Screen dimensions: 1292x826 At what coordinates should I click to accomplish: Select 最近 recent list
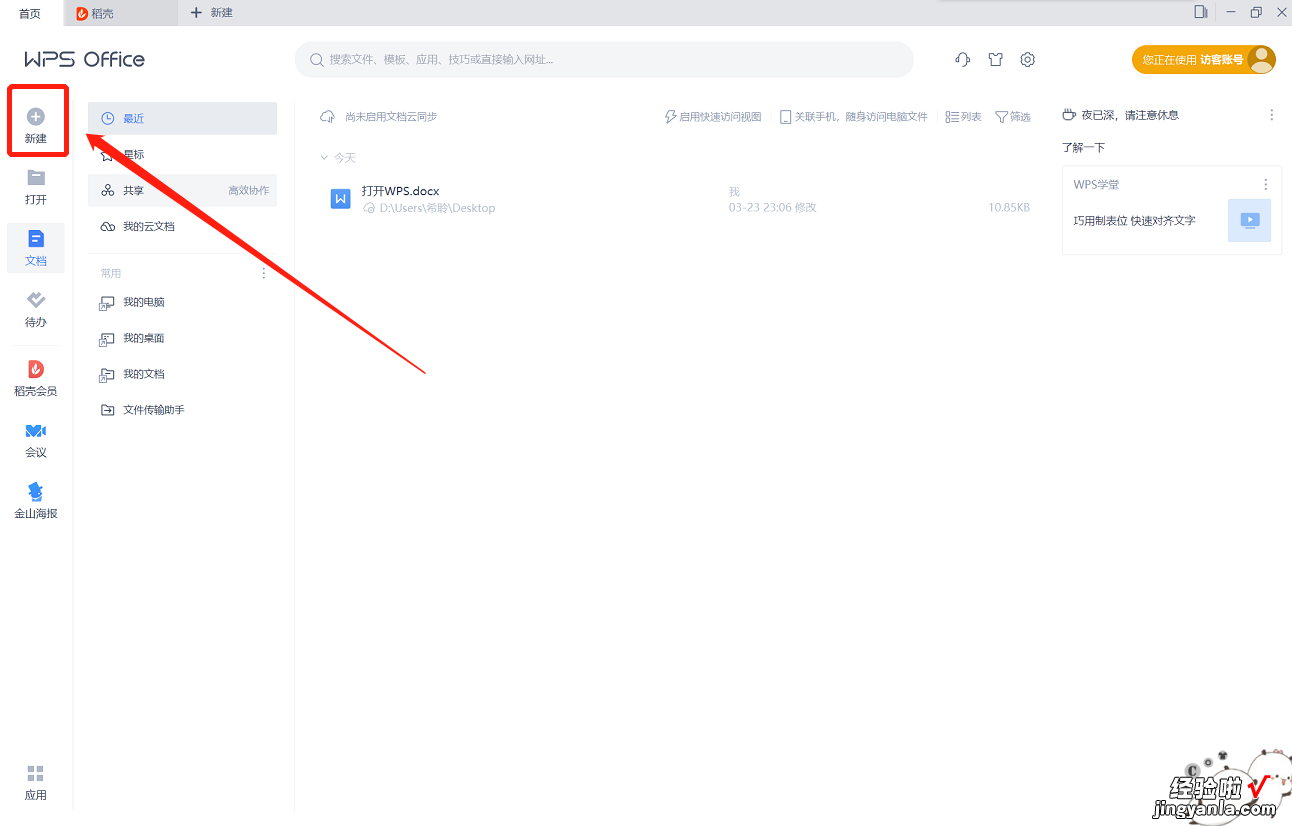pyautogui.click(x=182, y=118)
